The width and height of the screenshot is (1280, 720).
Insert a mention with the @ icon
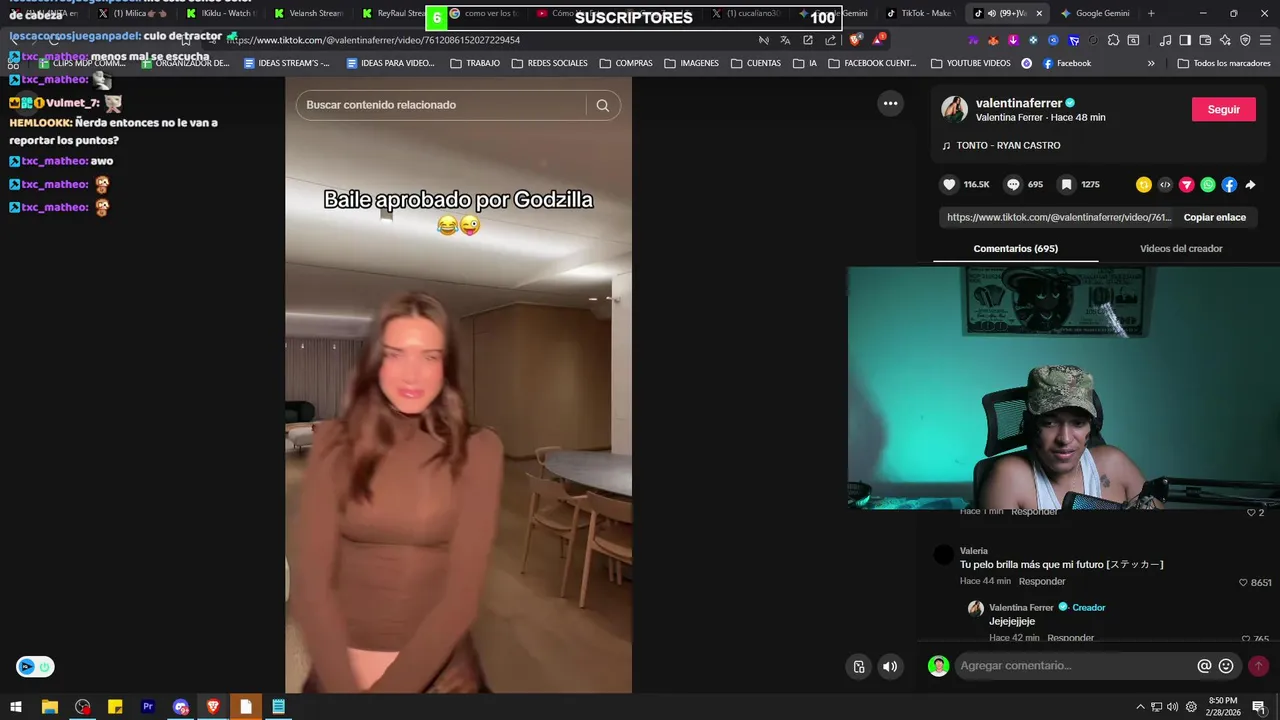(1204, 666)
